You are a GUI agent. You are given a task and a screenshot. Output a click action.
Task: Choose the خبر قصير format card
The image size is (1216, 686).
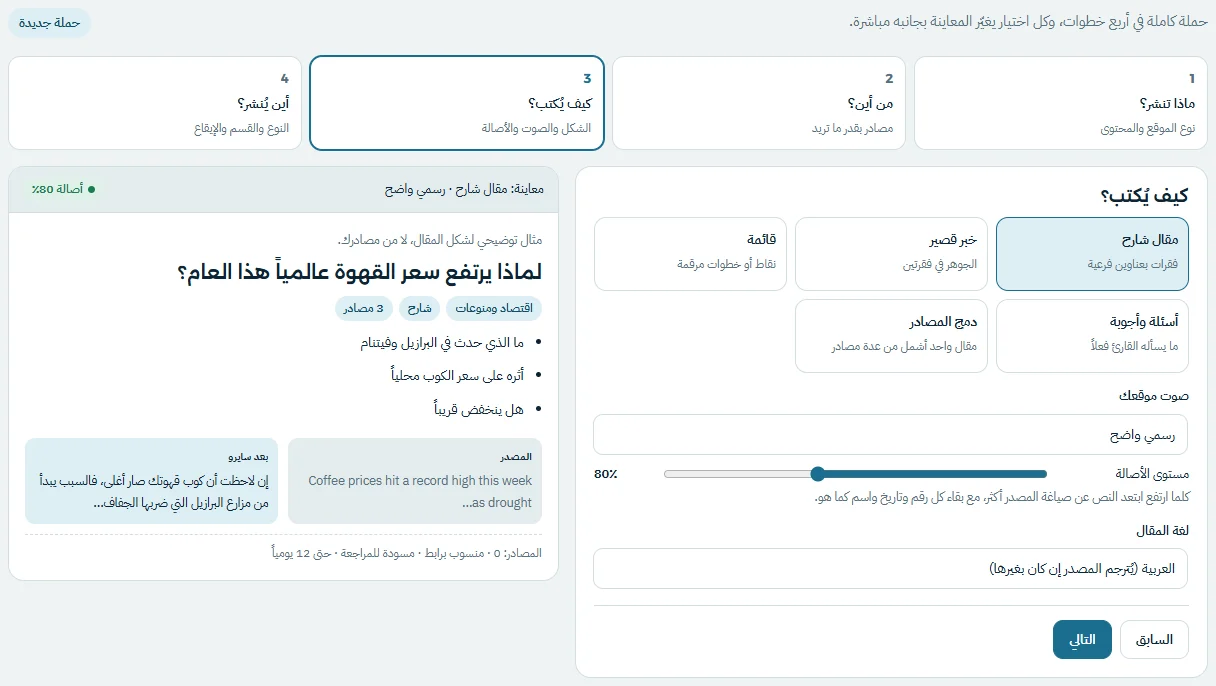click(x=892, y=254)
